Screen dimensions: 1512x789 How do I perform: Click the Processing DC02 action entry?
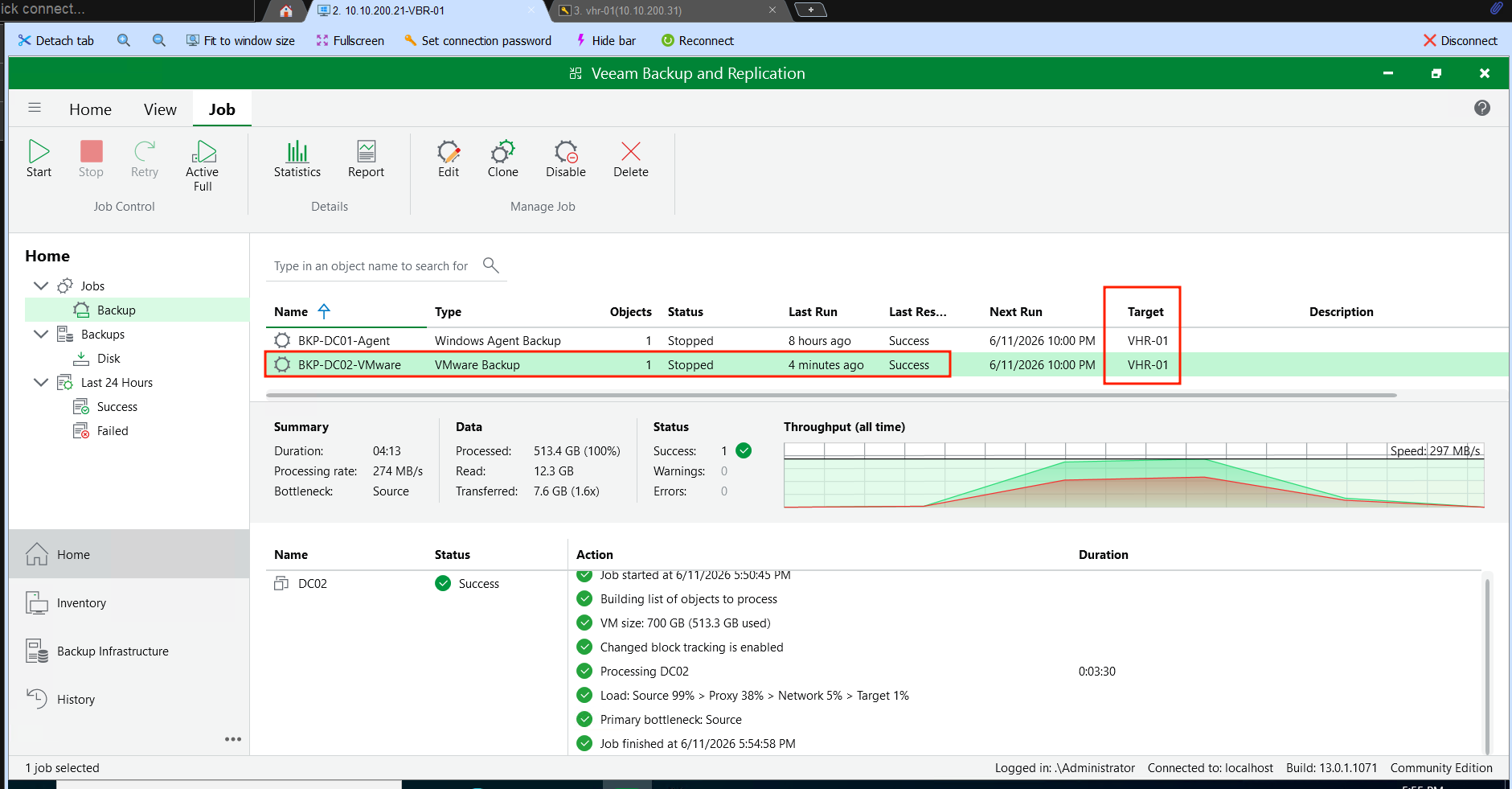[x=644, y=671]
